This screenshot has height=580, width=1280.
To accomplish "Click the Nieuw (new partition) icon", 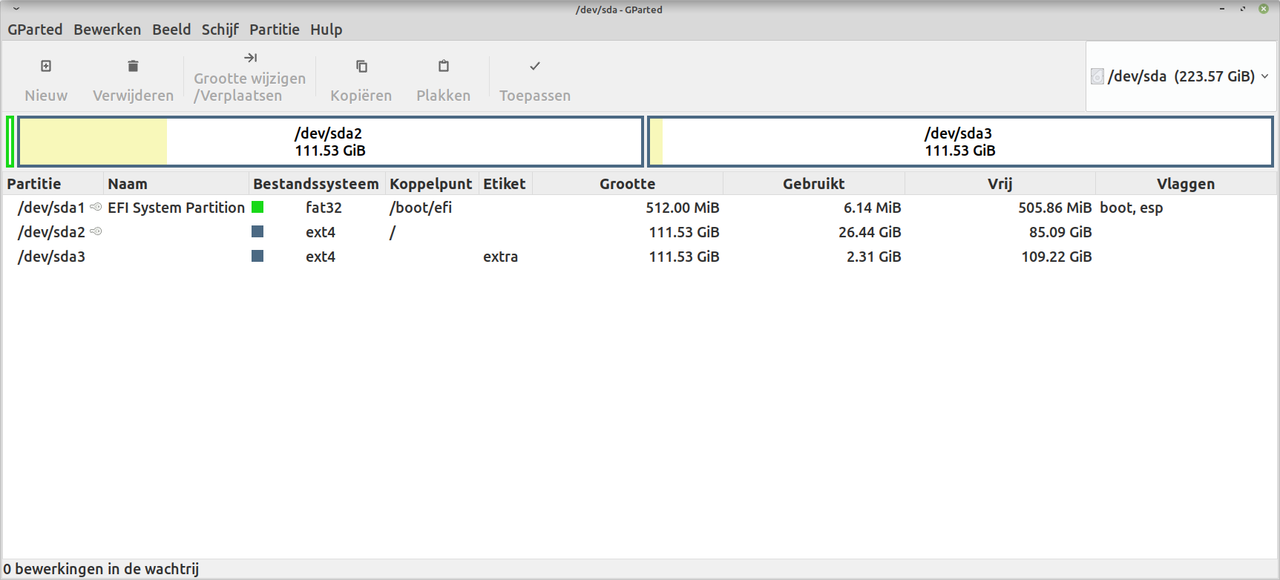I will [x=46, y=66].
